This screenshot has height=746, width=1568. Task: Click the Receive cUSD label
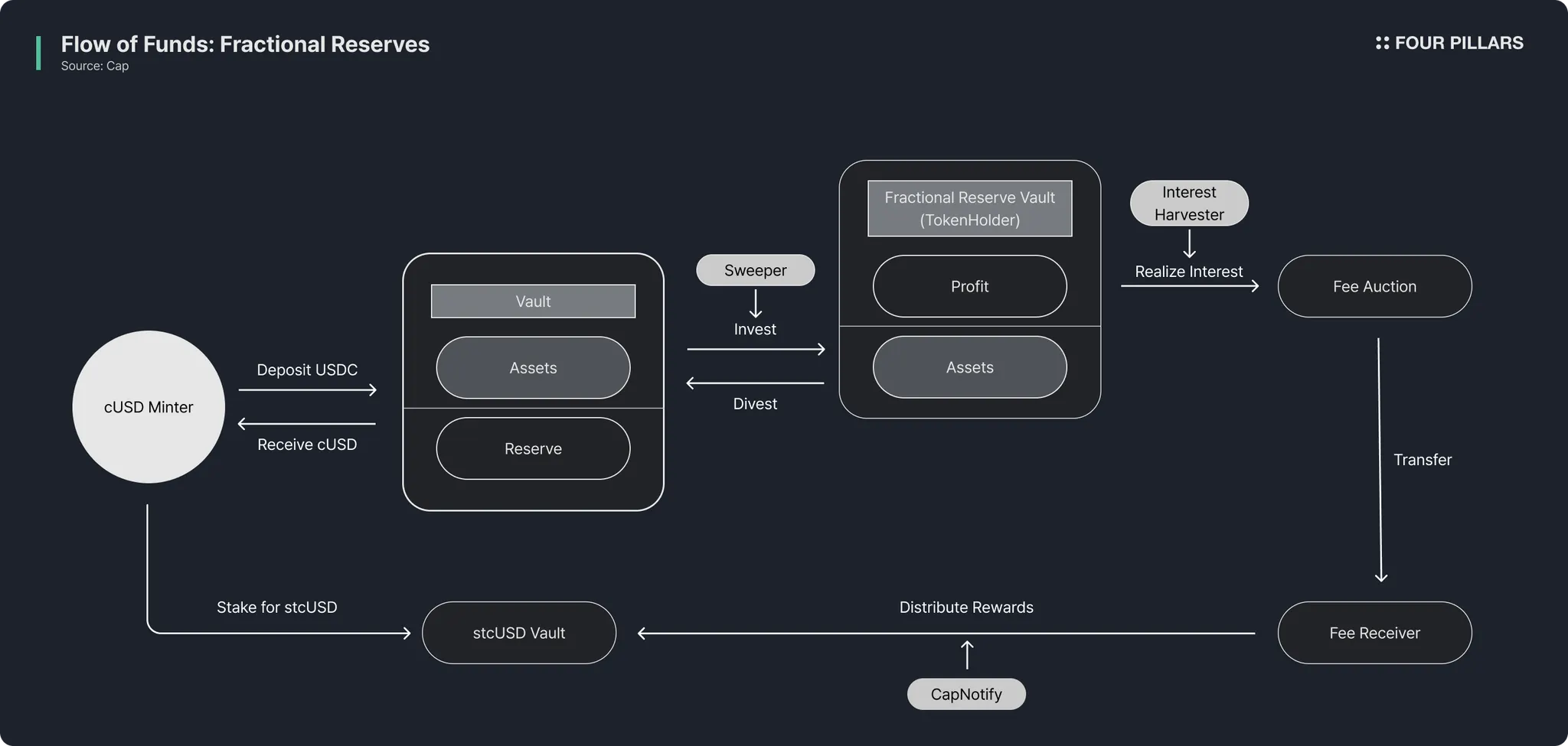tap(307, 445)
